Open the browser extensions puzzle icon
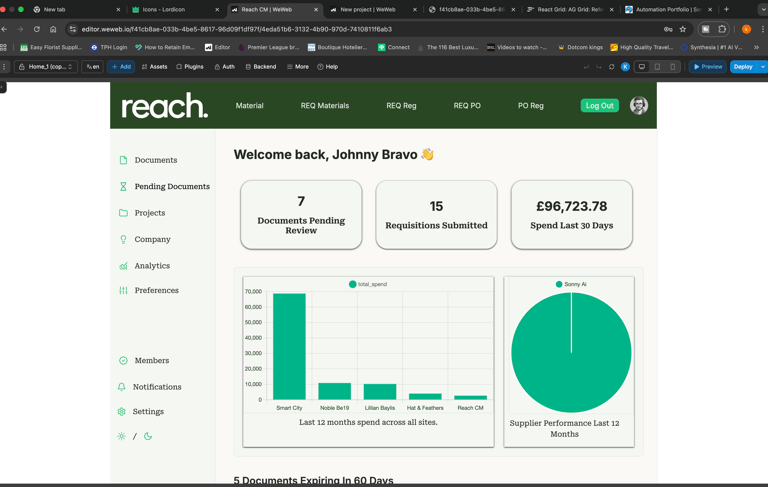This screenshot has height=487, width=768. coord(722,29)
